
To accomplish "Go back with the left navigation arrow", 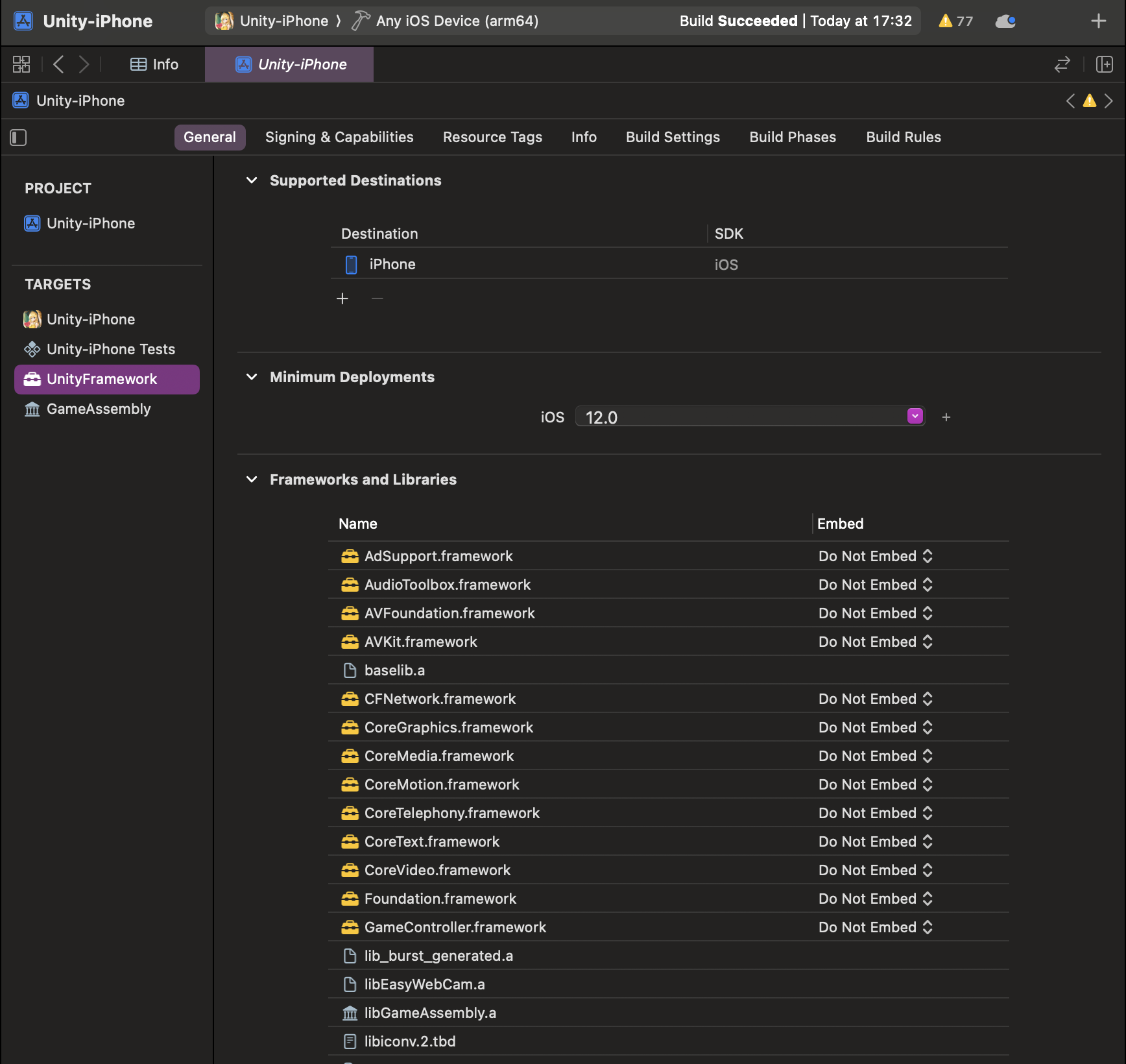I will click(58, 64).
